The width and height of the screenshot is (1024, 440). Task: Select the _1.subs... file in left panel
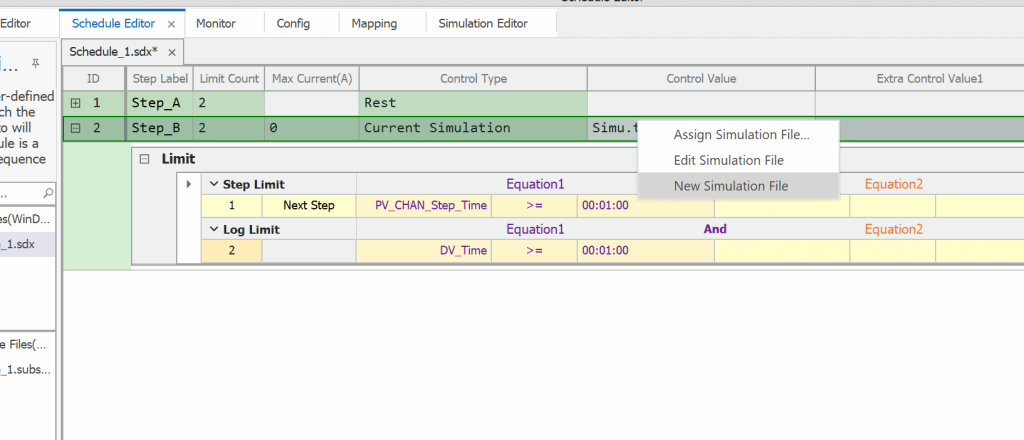(x=25, y=369)
